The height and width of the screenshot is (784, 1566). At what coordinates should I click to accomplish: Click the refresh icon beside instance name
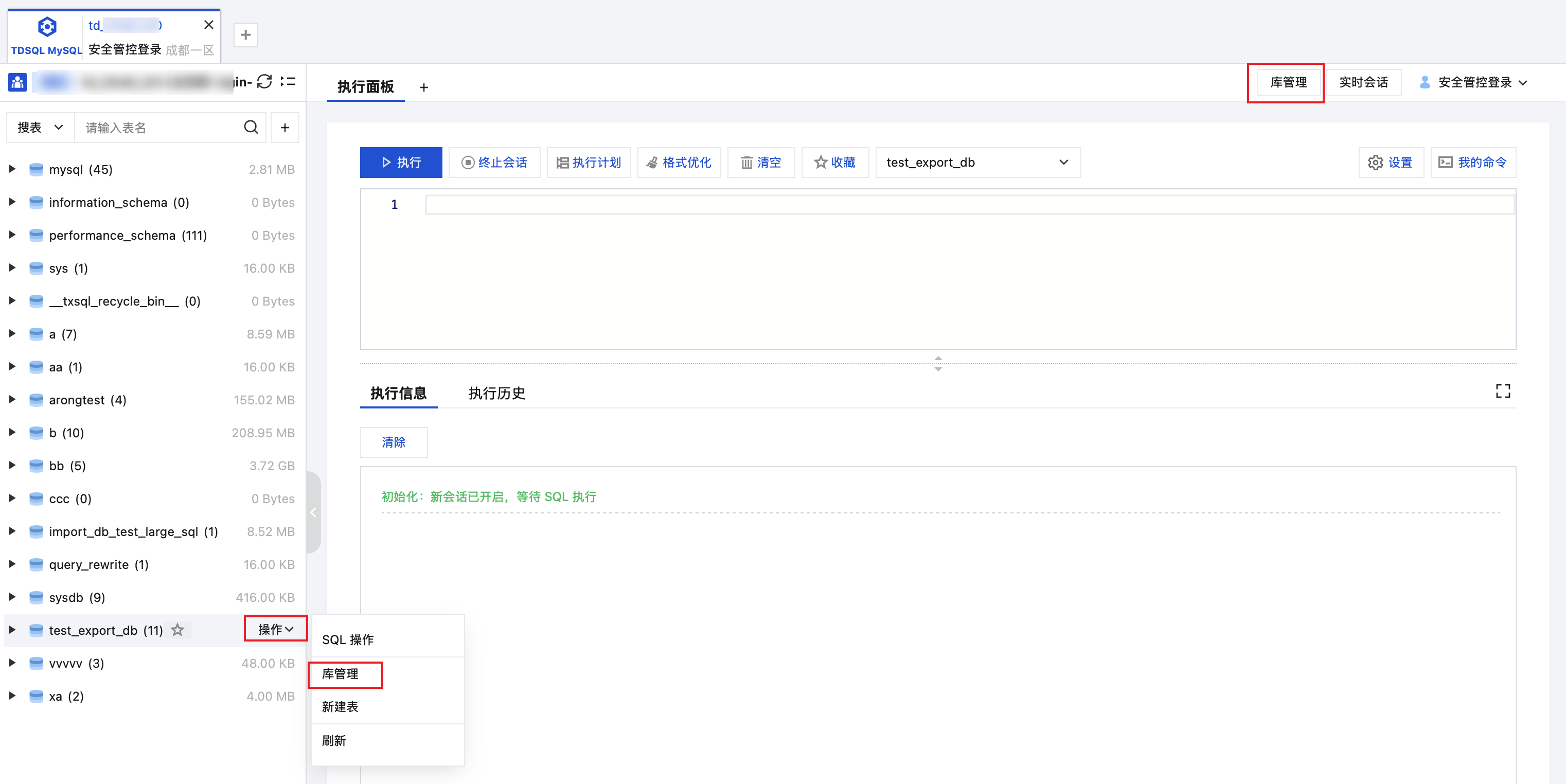tap(264, 82)
